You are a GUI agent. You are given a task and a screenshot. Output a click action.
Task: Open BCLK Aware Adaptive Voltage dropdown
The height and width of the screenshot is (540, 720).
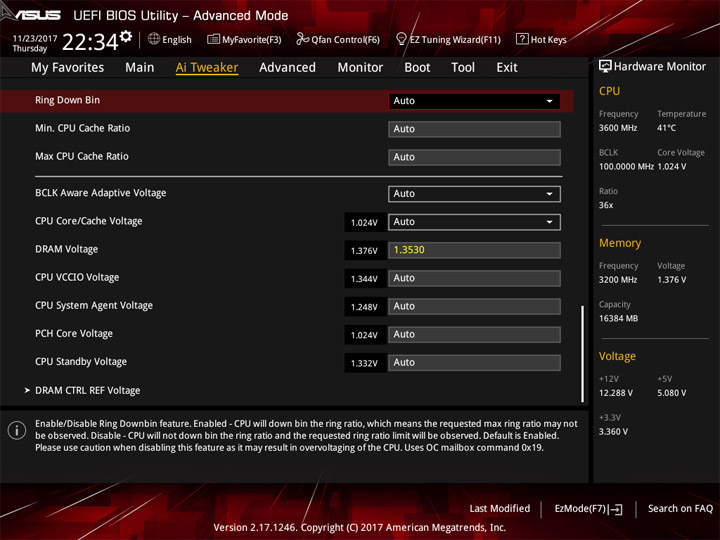(474, 194)
